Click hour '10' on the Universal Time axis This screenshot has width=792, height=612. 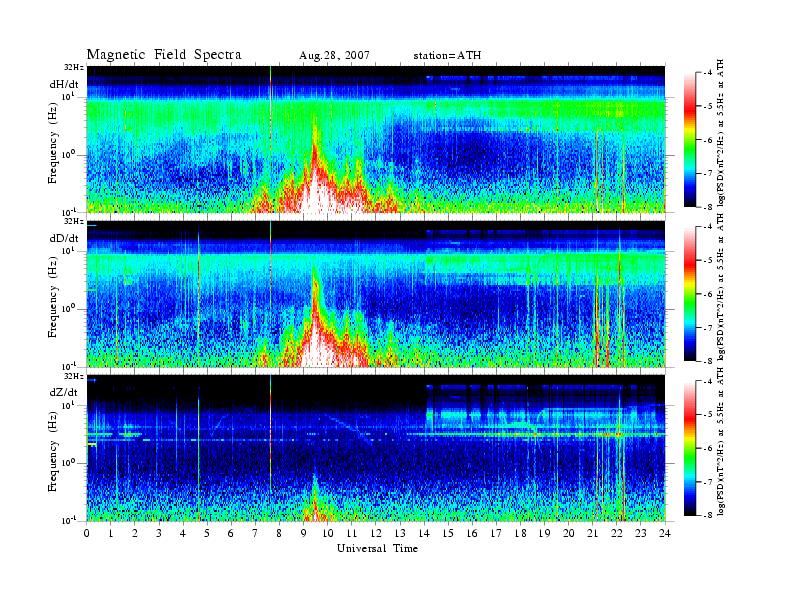(x=328, y=533)
